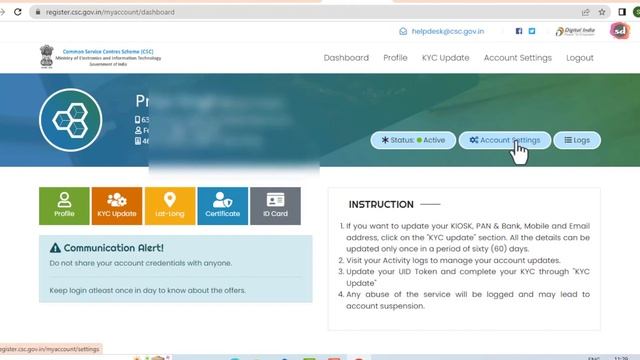Open Account Settings in the top navigation
The height and width of the screenshot is (360, 640).
click(518, 58)
